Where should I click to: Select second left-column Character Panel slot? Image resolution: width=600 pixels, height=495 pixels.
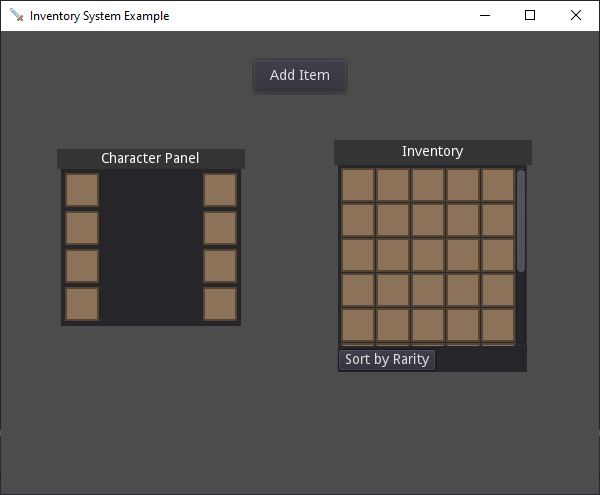point(82,228)
